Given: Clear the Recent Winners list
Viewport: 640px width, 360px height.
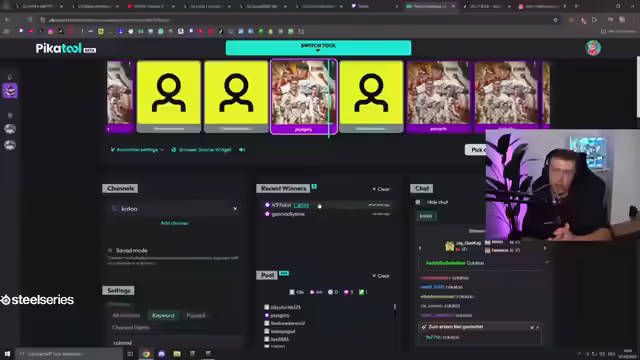Looking at the screenshot, I should pyautogui.click(x=381, y=189).
